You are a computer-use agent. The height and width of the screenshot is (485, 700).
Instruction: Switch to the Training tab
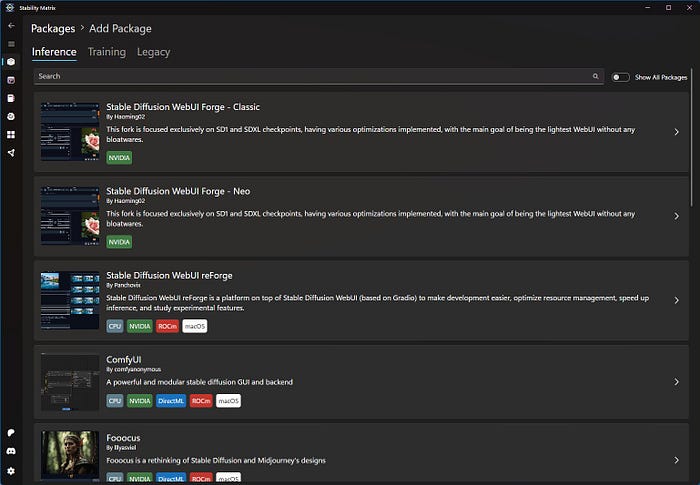point(107,52)
